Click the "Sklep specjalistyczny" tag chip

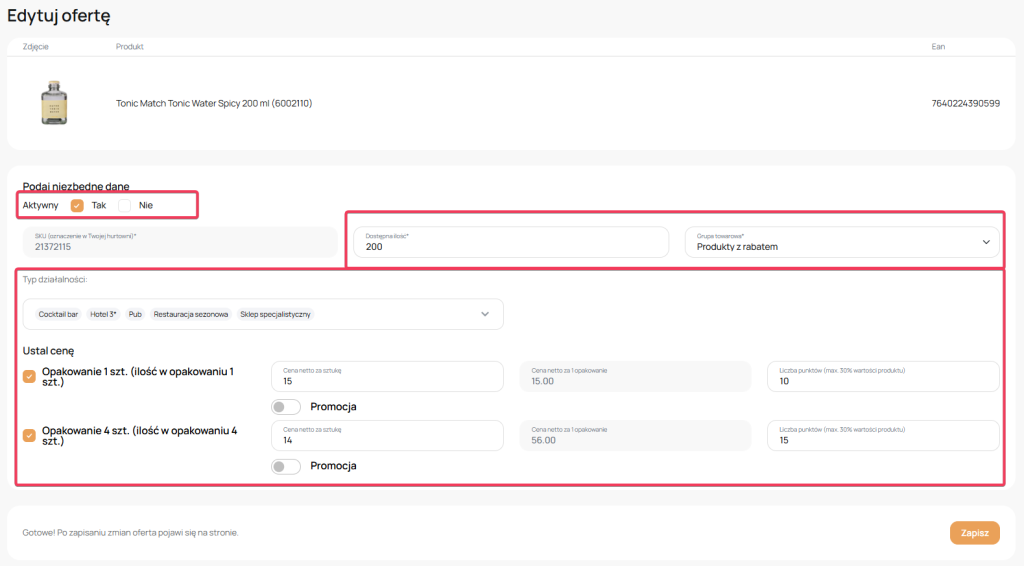275,314
